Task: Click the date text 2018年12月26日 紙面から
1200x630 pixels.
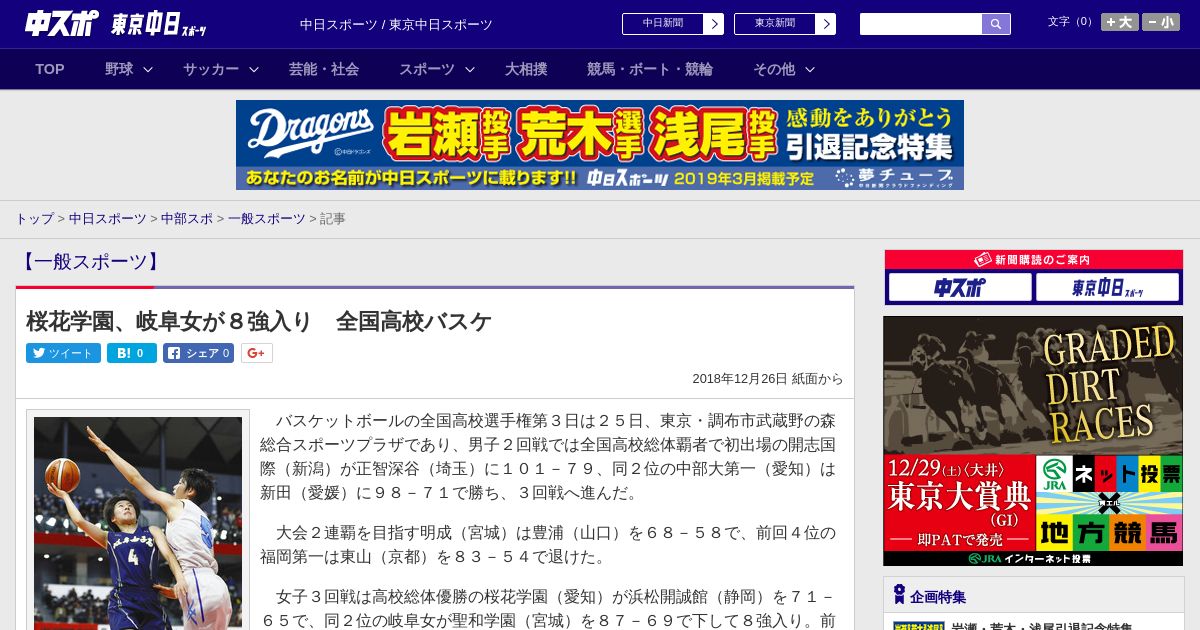Action: [x=768, y=379]
